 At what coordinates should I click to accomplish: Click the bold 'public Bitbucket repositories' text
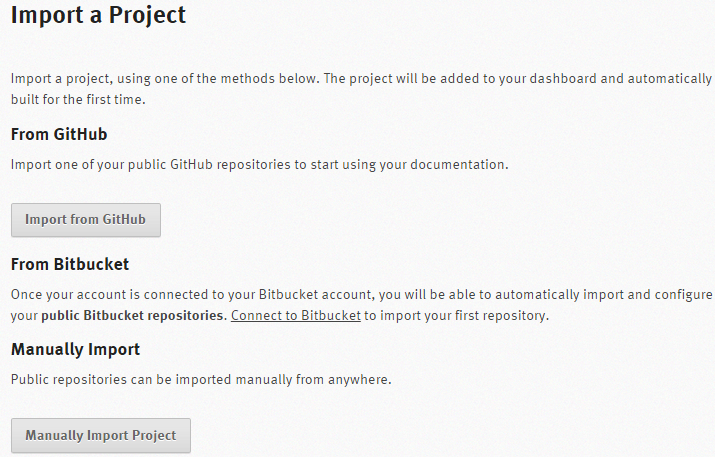(133, 316)
